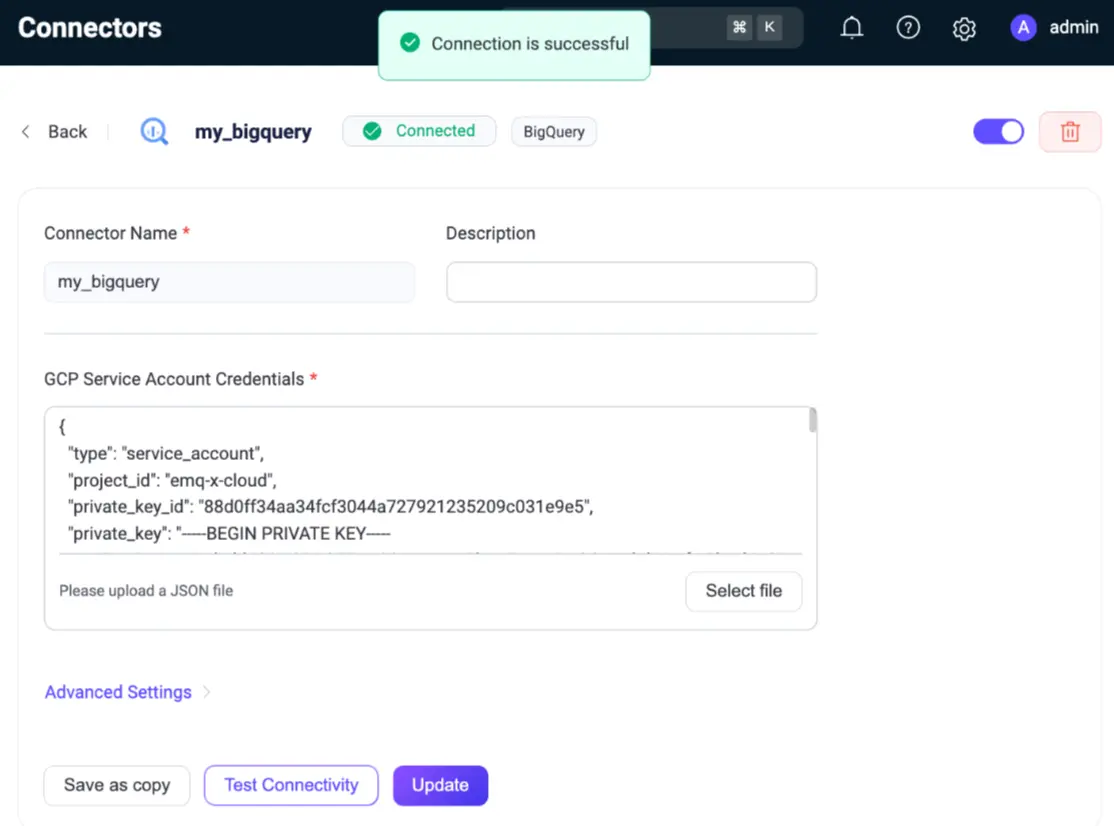Click into the Description input field
This screenshot has width=1114, height=826.
631,282
